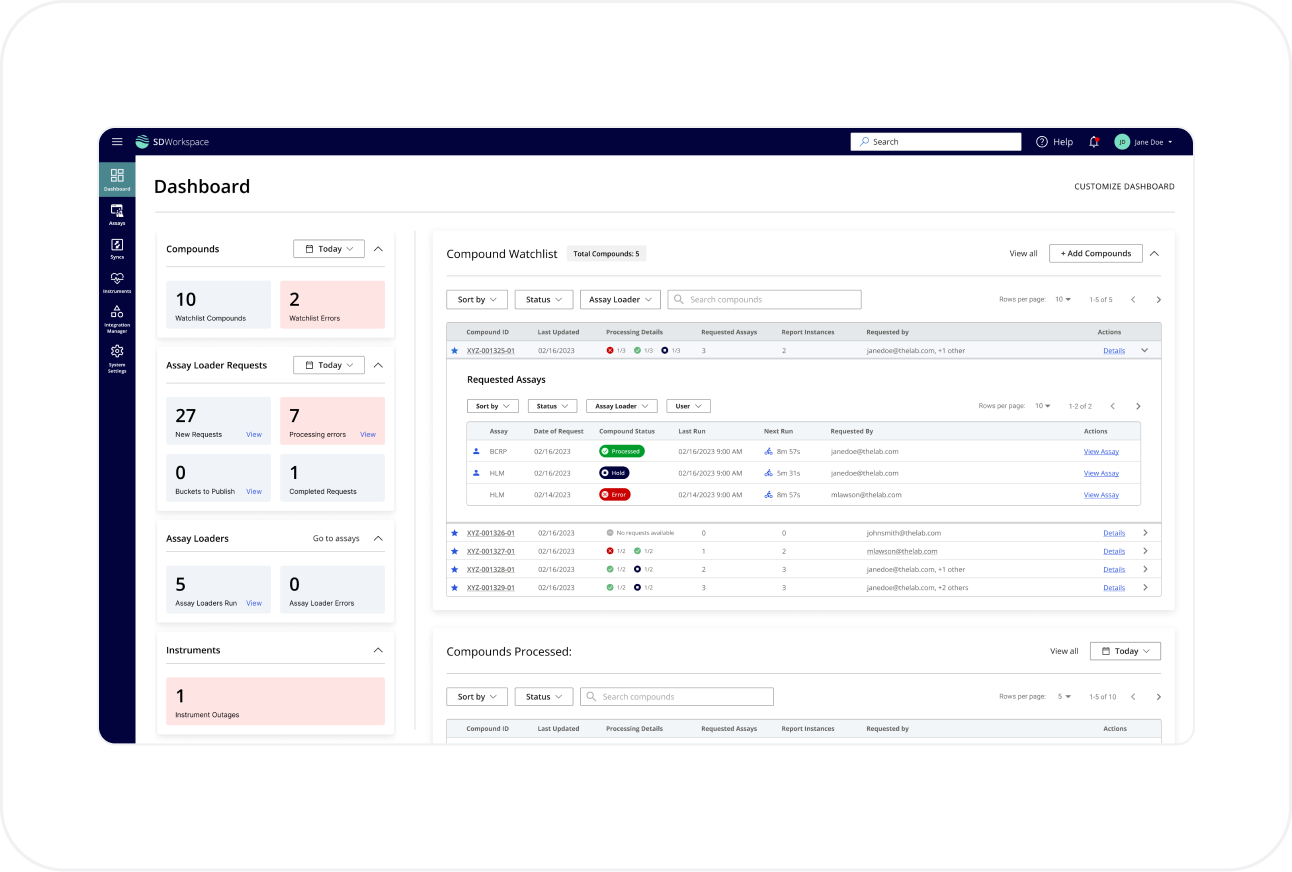This screenshot has width=1292, height=872.
Task: Go to previous page of Compounds Processed
Action: pos(1133,697)
